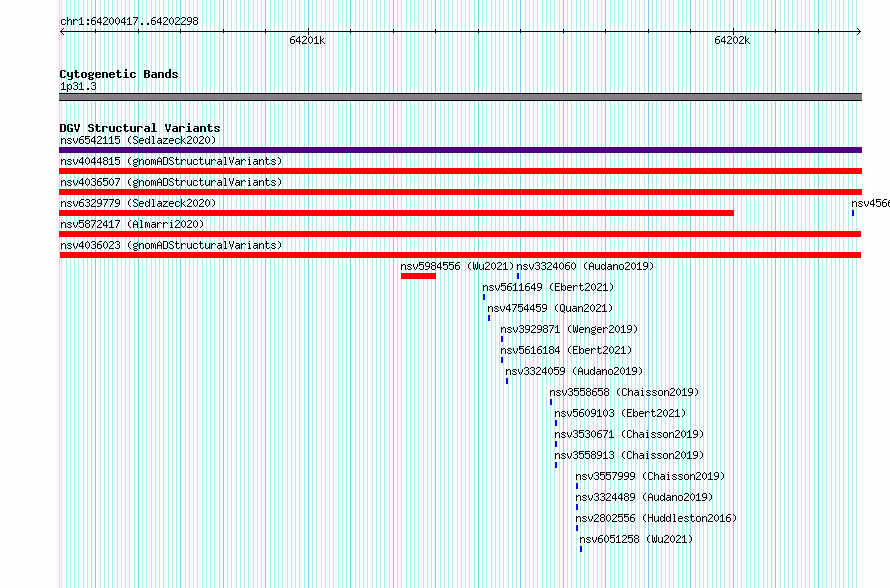This screenshot has width=890, height=588.
Task: Click the blue marker under nsv3929871
Action: (502, 339)
